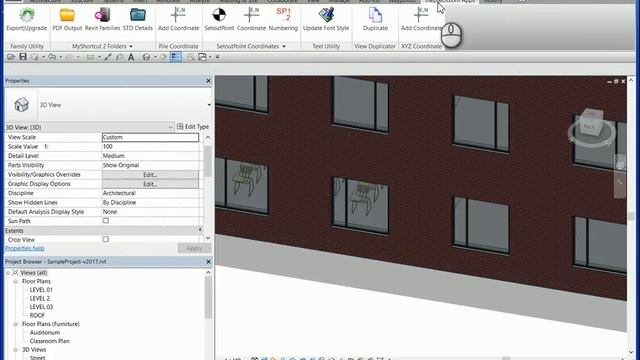Click the Properties panel vertical scrollbar

tap(208, 161)
